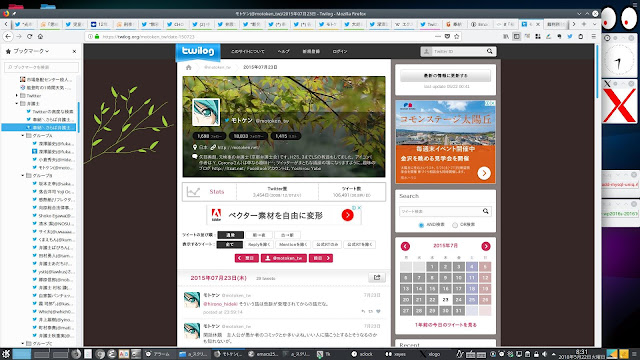Go back with Firefox back arrow
Image resolution: width=640 pixels, height=360 pixels.
coord(8,36)
